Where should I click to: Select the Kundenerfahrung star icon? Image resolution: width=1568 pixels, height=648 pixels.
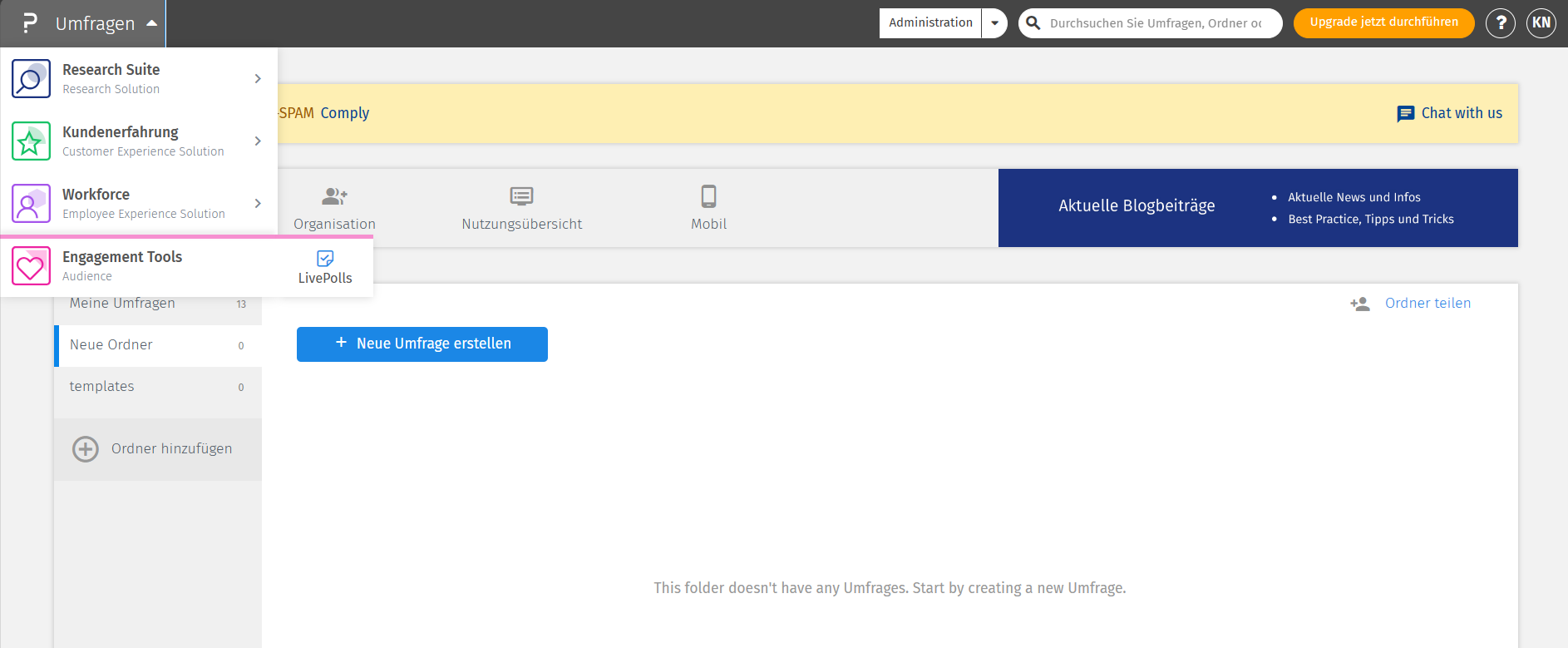click(x=32, y=141)
